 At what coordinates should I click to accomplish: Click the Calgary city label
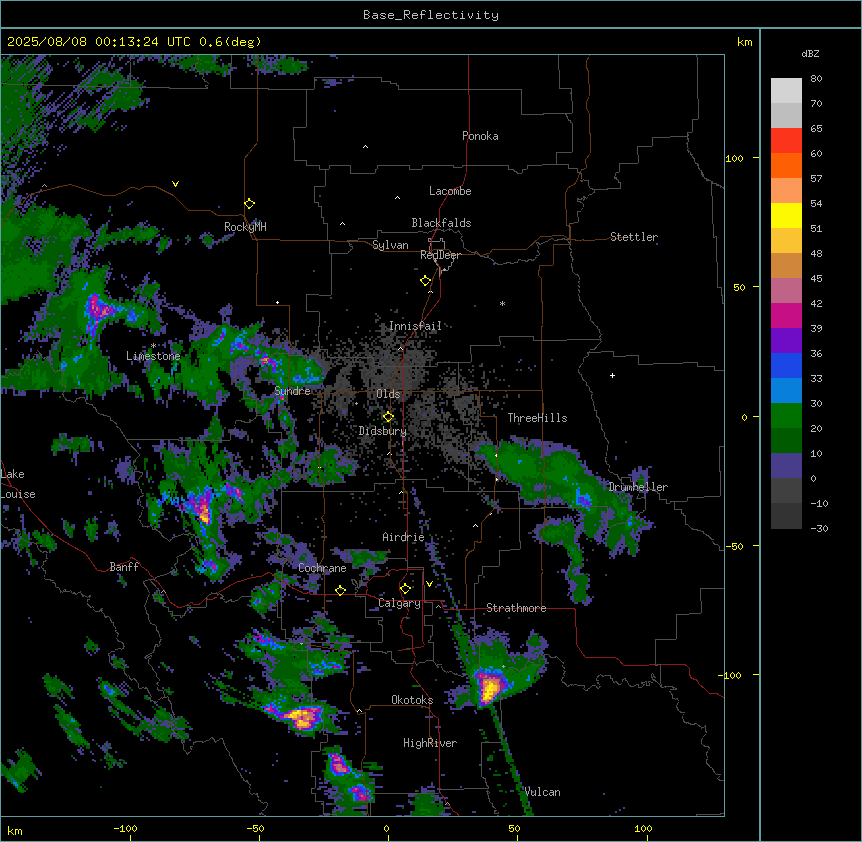pyautogui.click(x=399, y=603)
